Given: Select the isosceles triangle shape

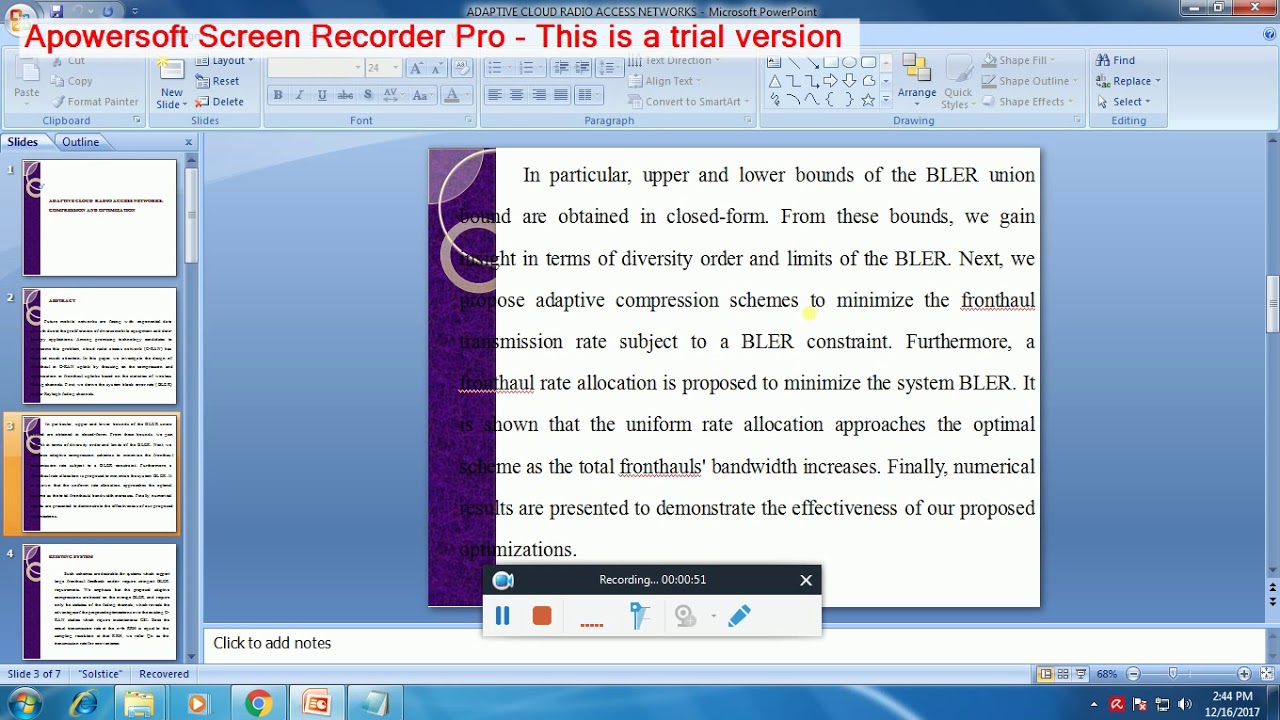Looking at the screenshot, I should [775, 81].
